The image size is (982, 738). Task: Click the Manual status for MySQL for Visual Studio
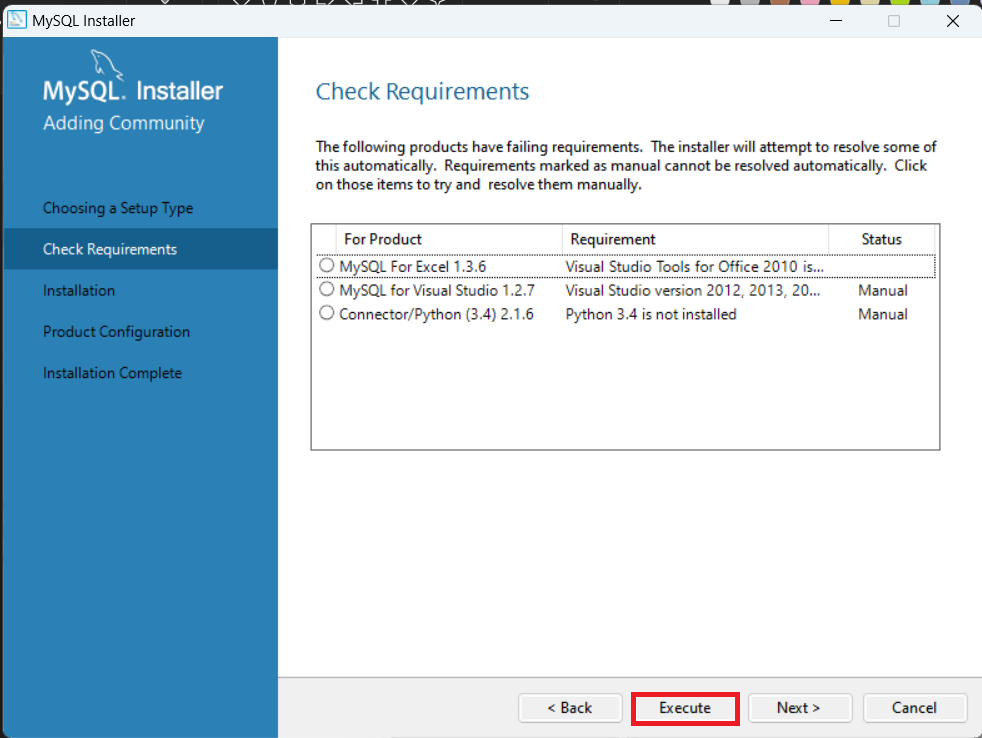tap(882, 291)
